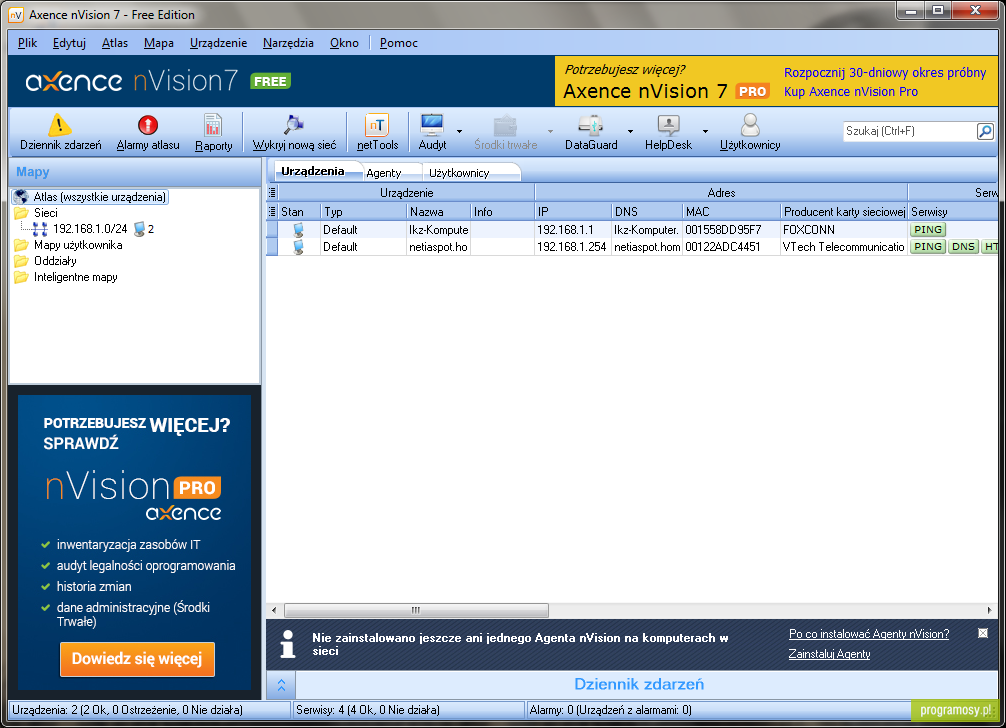The height and width of the screenshot is (728, 1006).
Task: Click device icon in netiaspot.ho row
Action: pos(298,247)
